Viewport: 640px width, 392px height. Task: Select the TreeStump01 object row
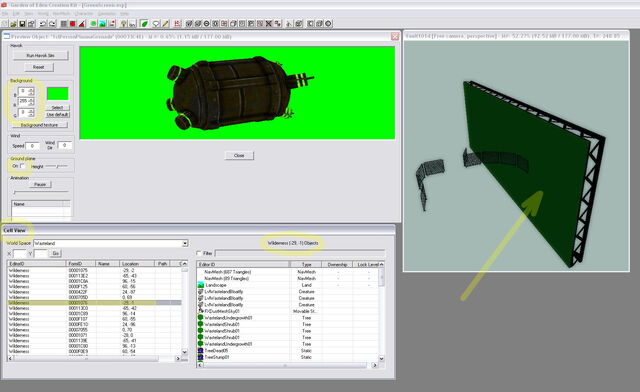288,357
